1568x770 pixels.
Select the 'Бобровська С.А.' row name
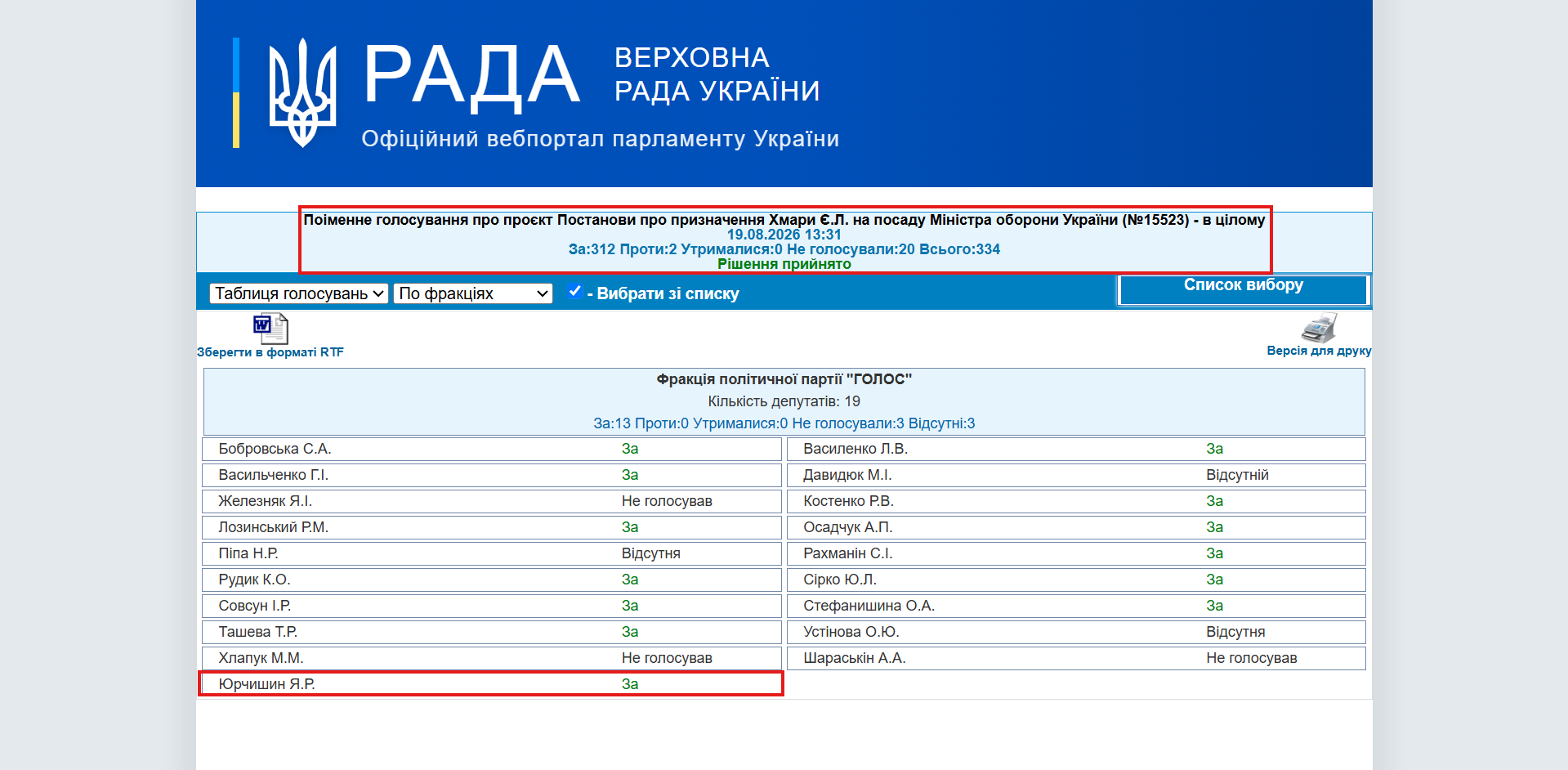click(x=275, y=449)
